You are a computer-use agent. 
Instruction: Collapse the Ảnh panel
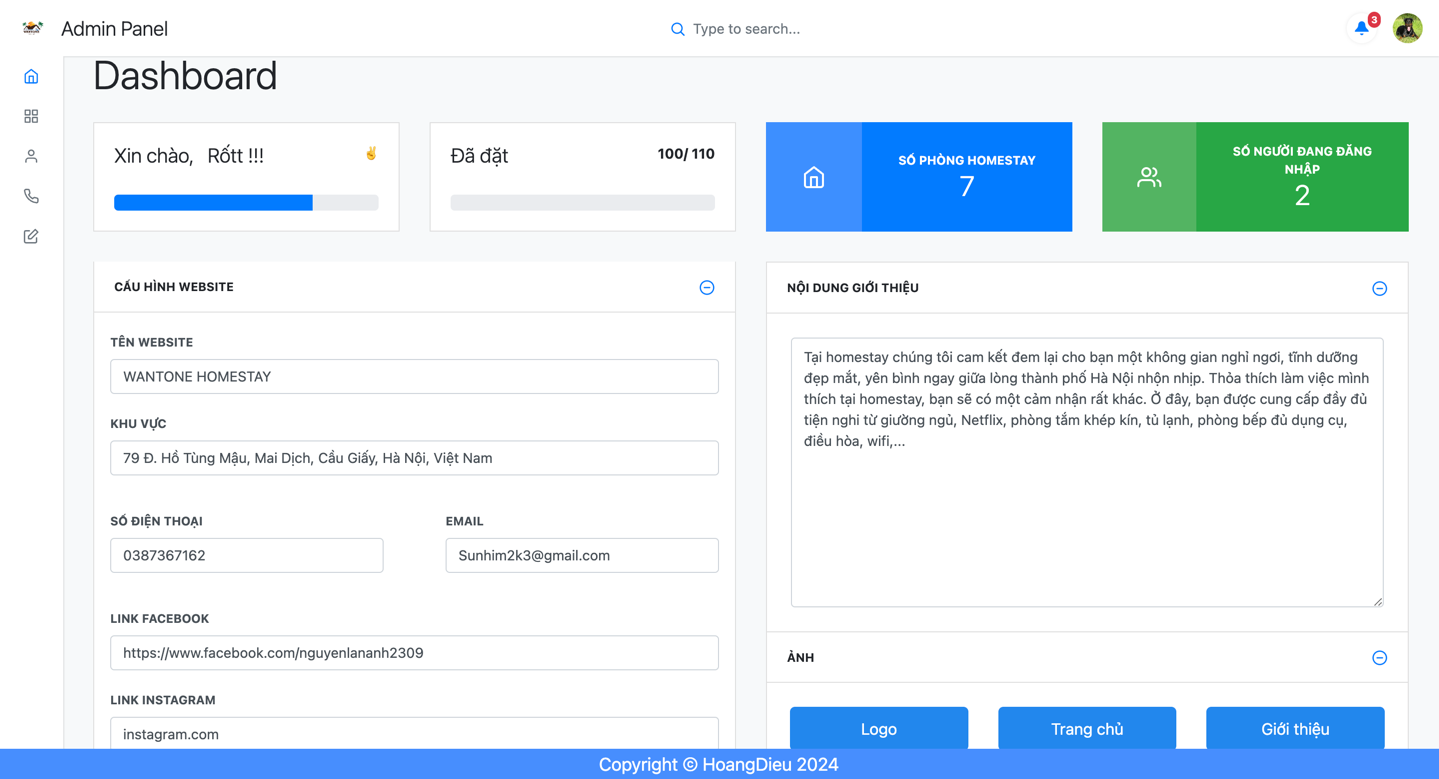(x=1379, y=658)
